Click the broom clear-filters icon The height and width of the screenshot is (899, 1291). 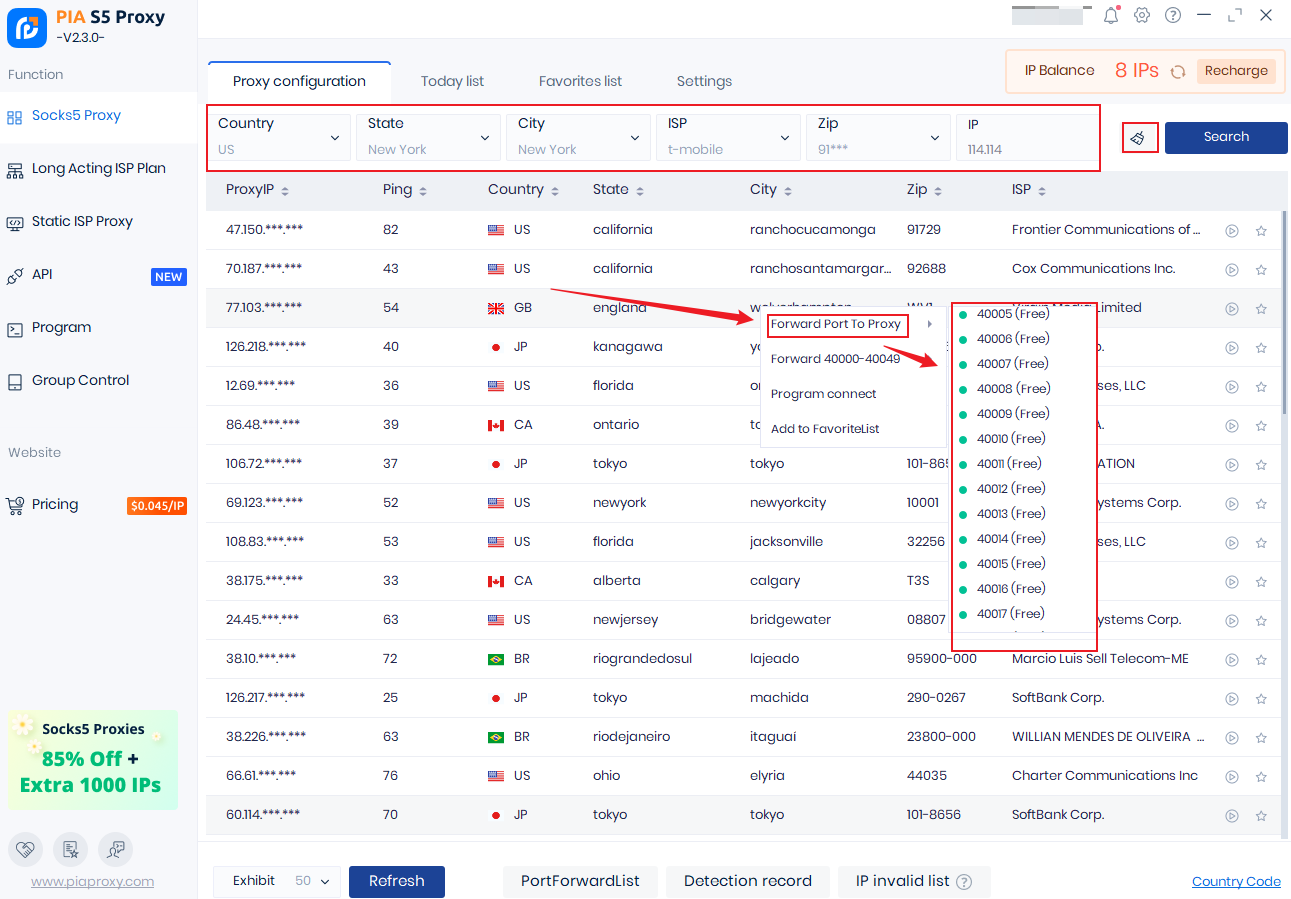click(x=1140, y=138)
